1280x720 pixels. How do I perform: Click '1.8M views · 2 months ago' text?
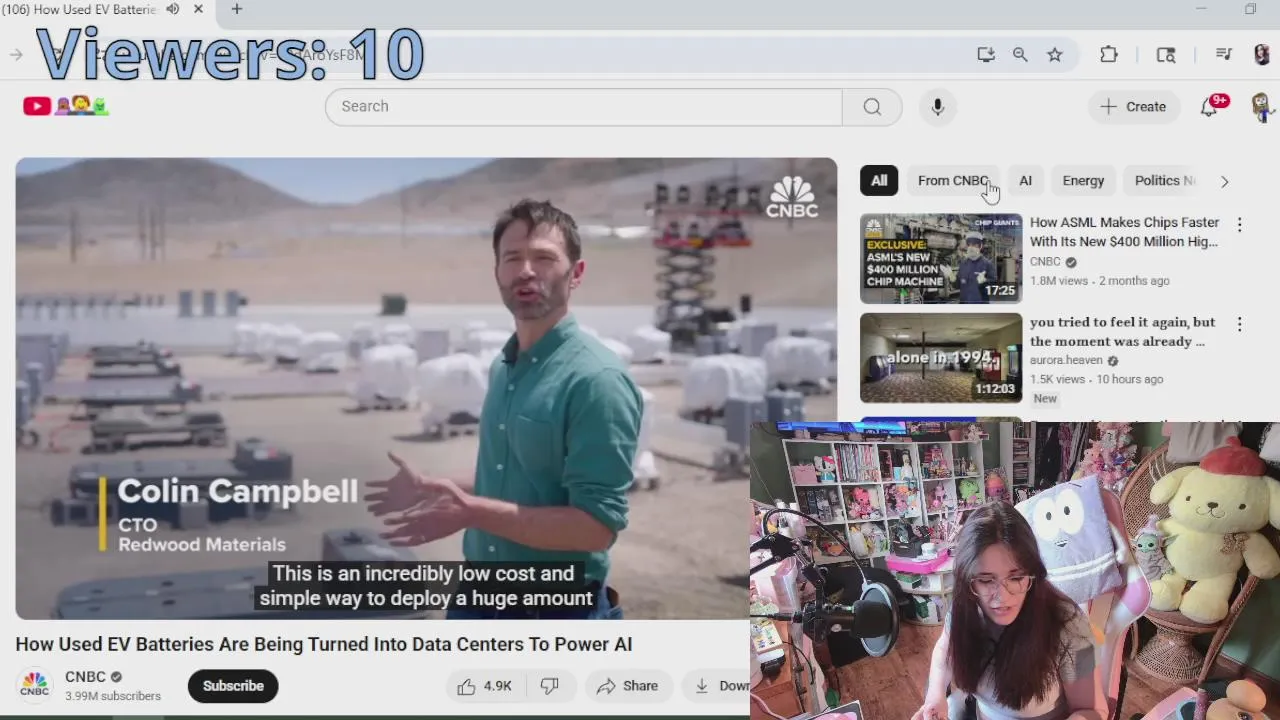tap(1099, 281)
